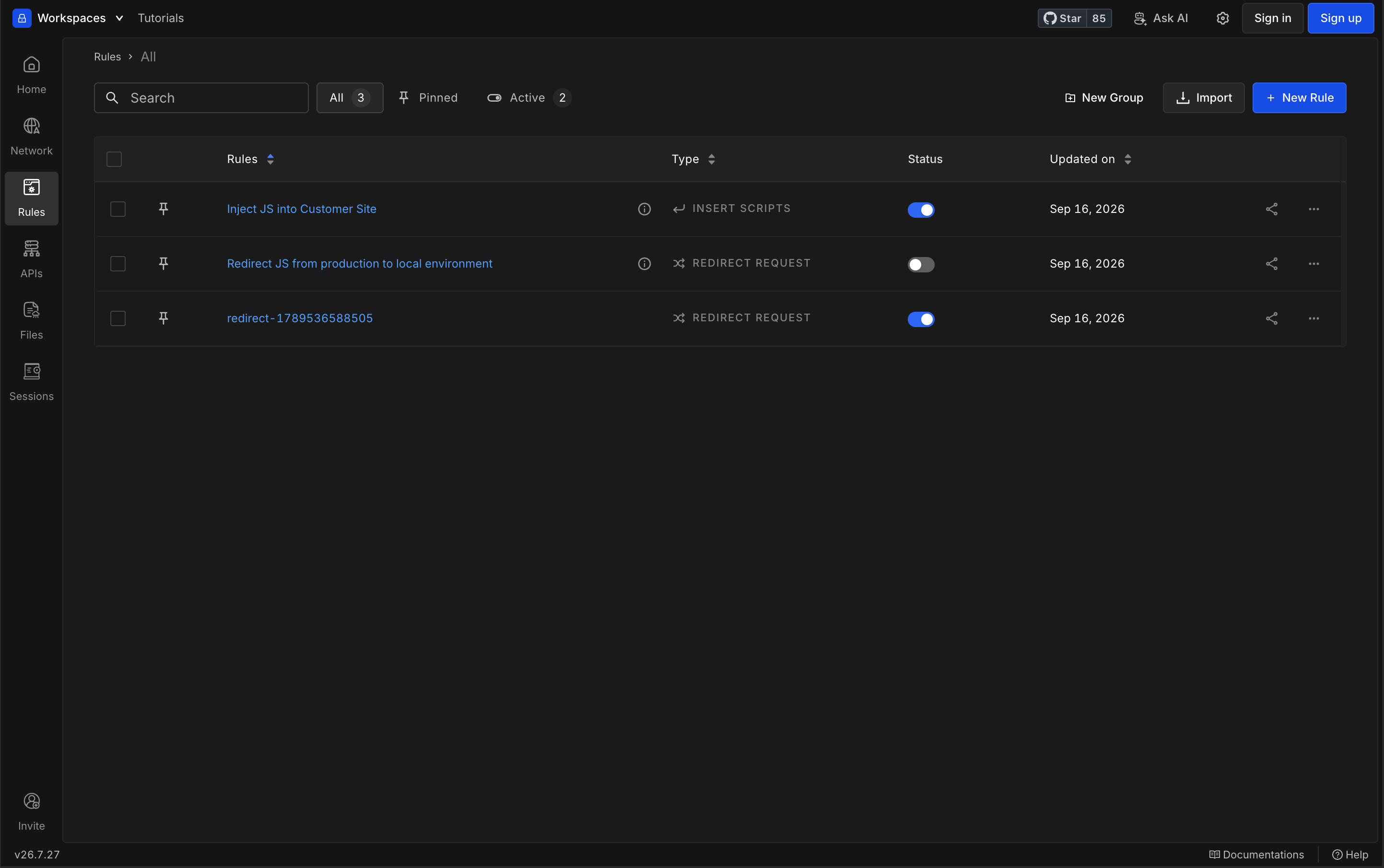Viewport: 1384px width, 868px height.
Task: Open the APIs section in the sidebar
Action: pos(31,259)
